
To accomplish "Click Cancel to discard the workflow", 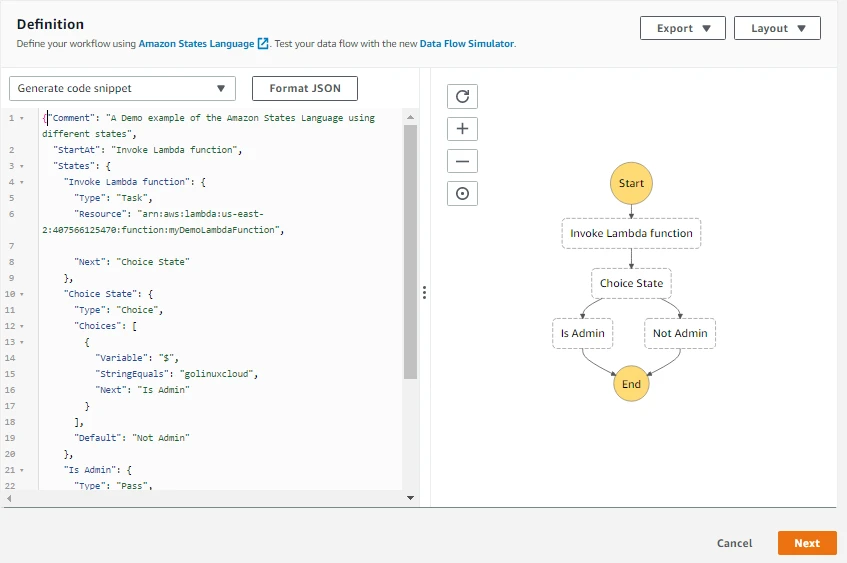I will [x=734, y=543].
